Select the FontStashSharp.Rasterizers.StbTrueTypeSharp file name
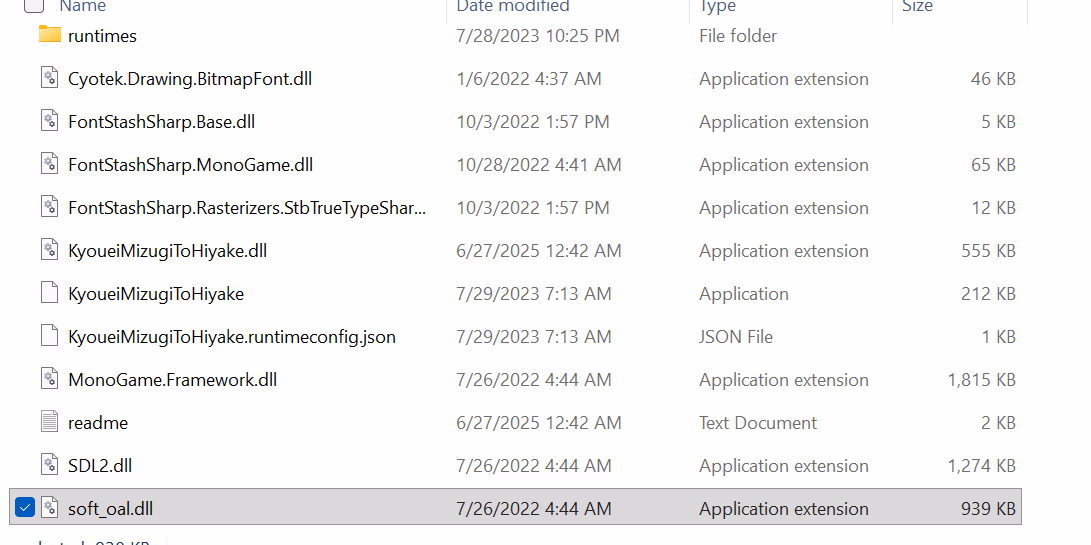This screenshot has width=1091, height=545. pyautogui.click(x=247, y=207)
